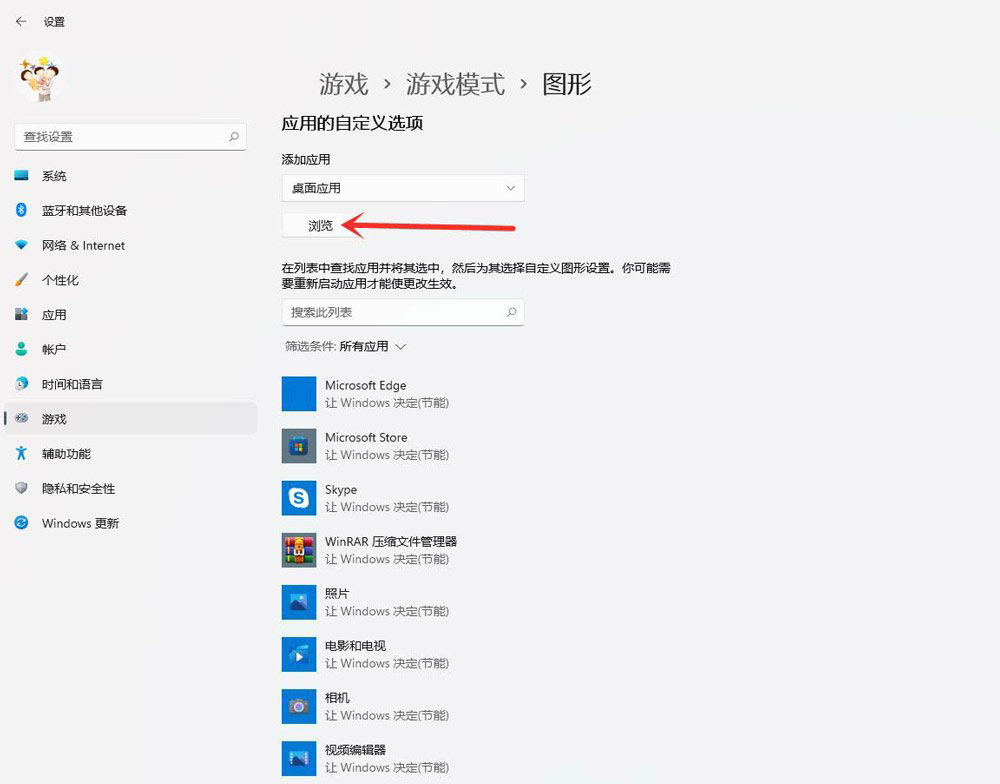Click the 隐私和安全性 shield icon
The width and height of the screenshot is (1000, 784).
point(21,488)
